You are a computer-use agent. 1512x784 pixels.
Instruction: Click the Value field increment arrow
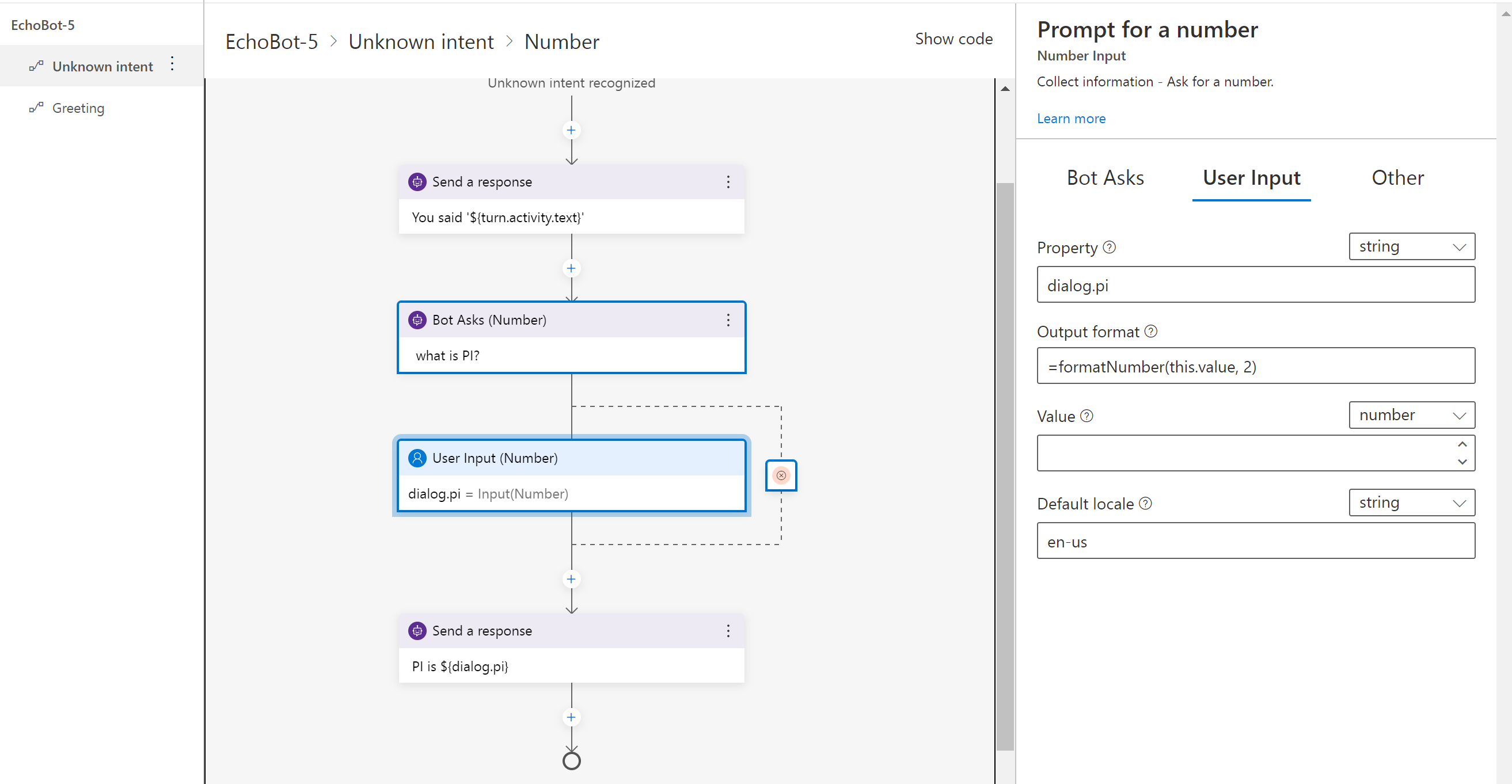(x=1461, y=444)
